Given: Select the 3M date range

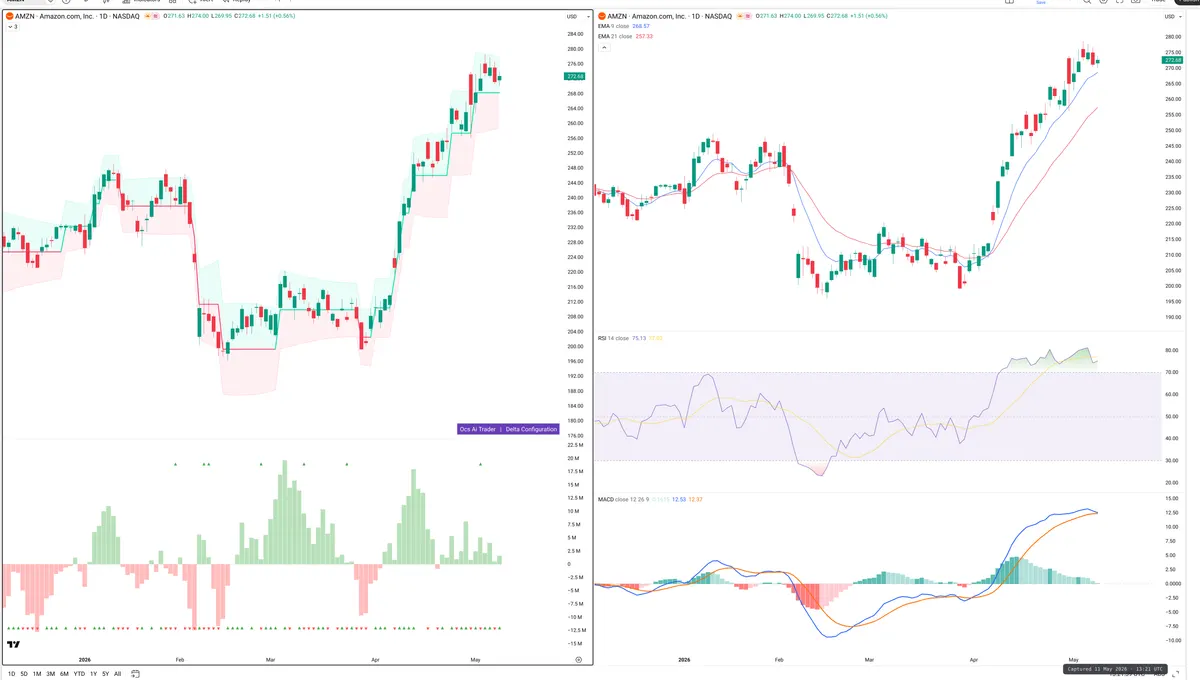Looking at the screenshot, I should point(51,674).
